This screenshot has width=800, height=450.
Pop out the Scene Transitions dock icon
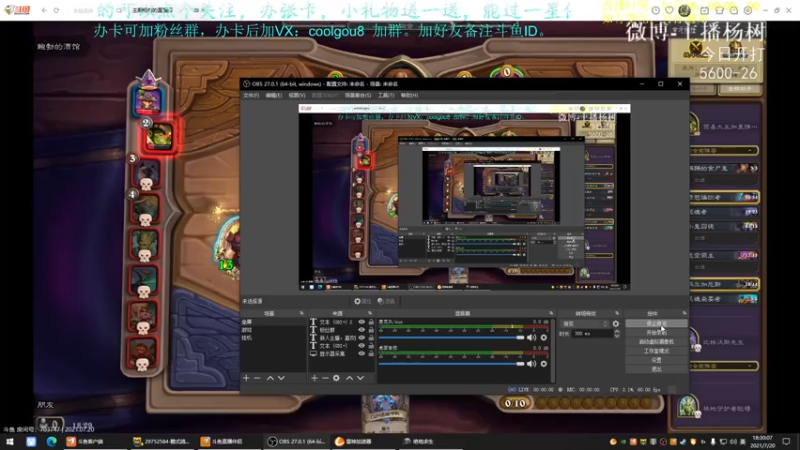pyautogui.click(x=617, y=313)
